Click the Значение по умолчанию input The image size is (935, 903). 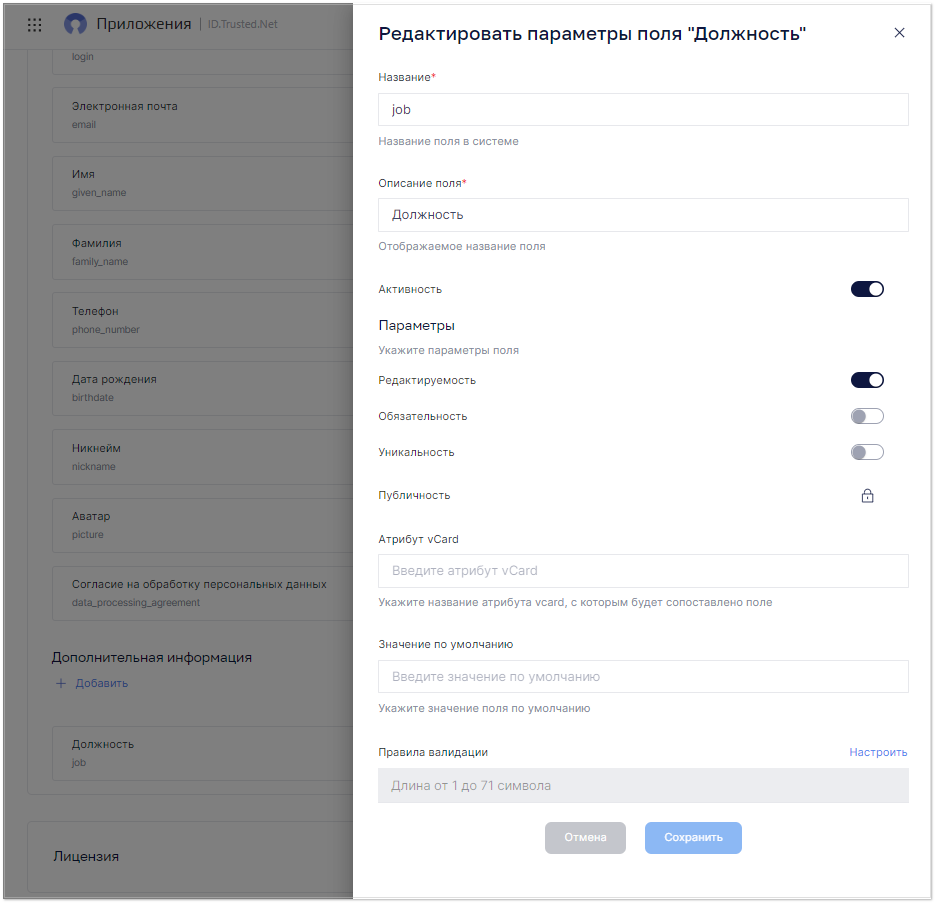coord(643,676)
